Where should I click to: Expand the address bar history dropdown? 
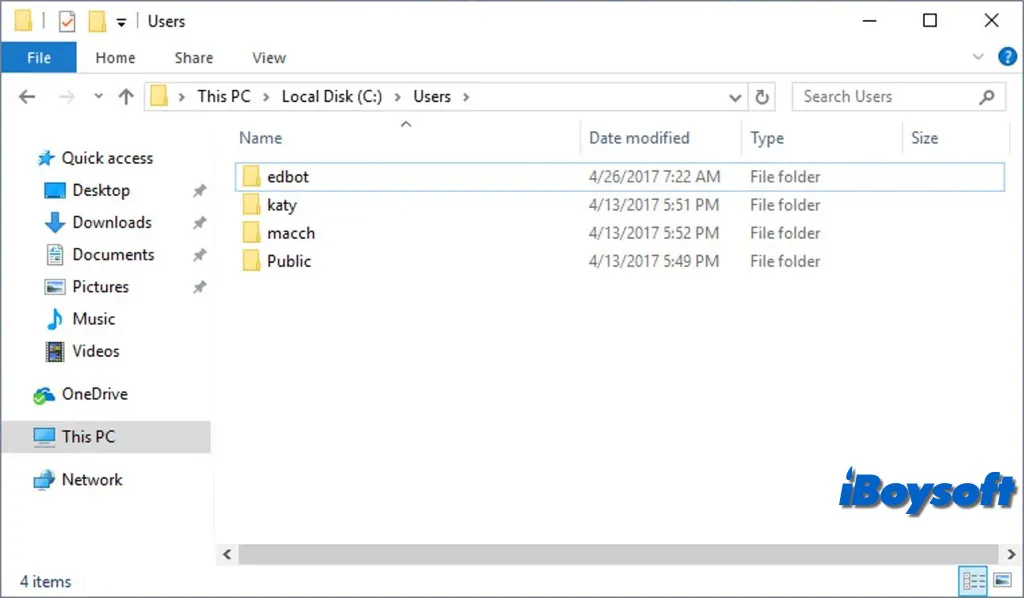[x=735, y=96]
